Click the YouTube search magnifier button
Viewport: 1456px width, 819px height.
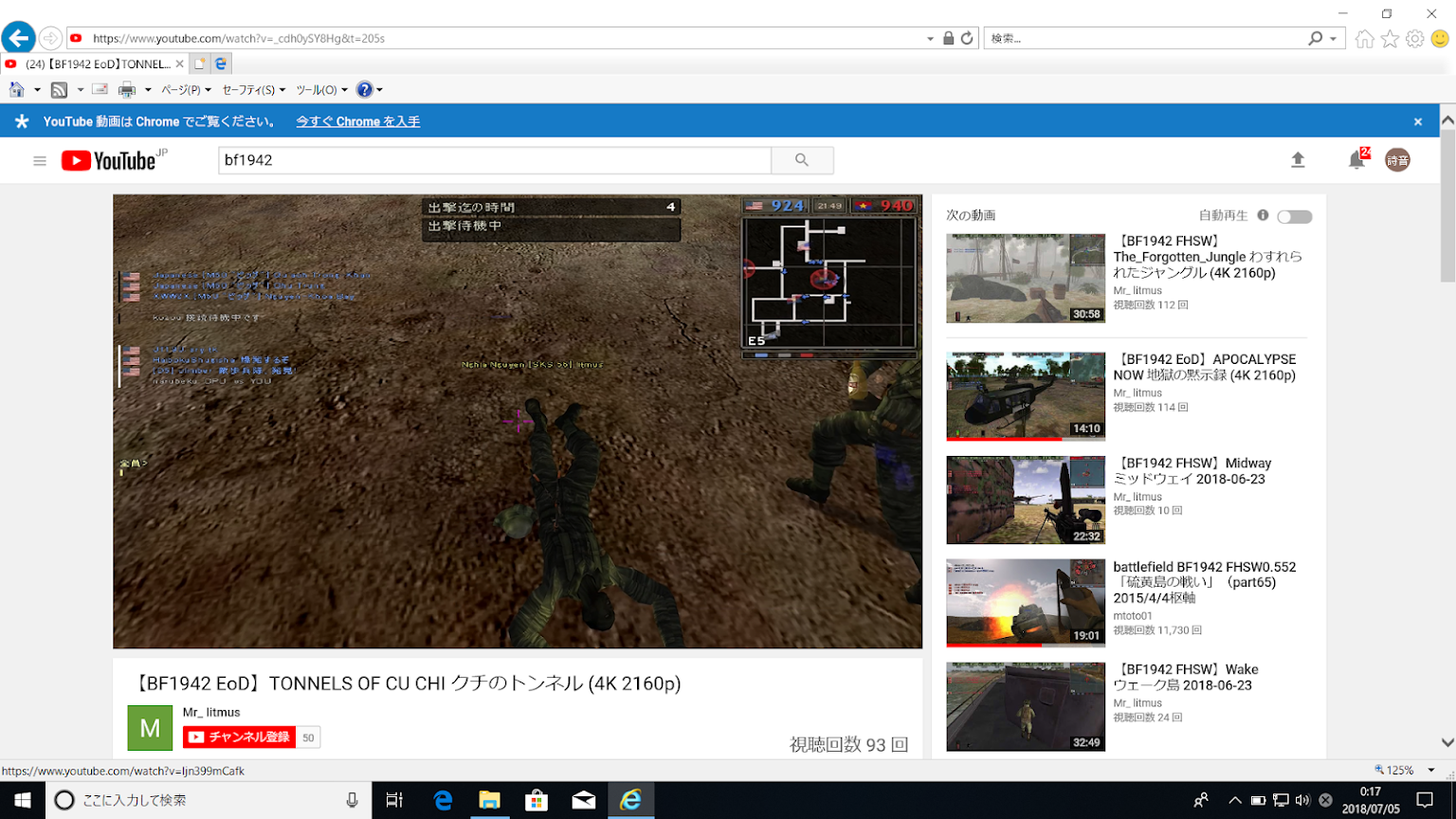[802, 160]
